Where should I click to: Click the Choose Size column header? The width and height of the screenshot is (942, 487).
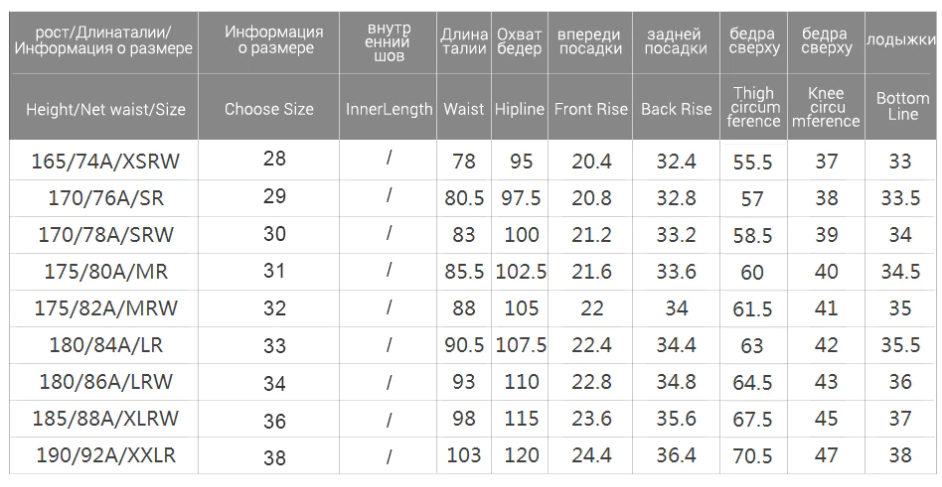tap(269, 108)
